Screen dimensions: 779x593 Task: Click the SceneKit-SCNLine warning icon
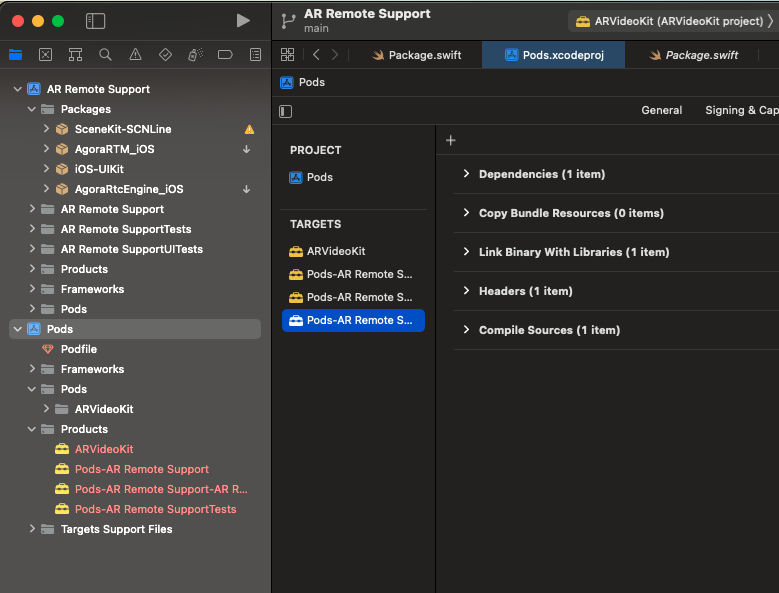pos(249,130)
